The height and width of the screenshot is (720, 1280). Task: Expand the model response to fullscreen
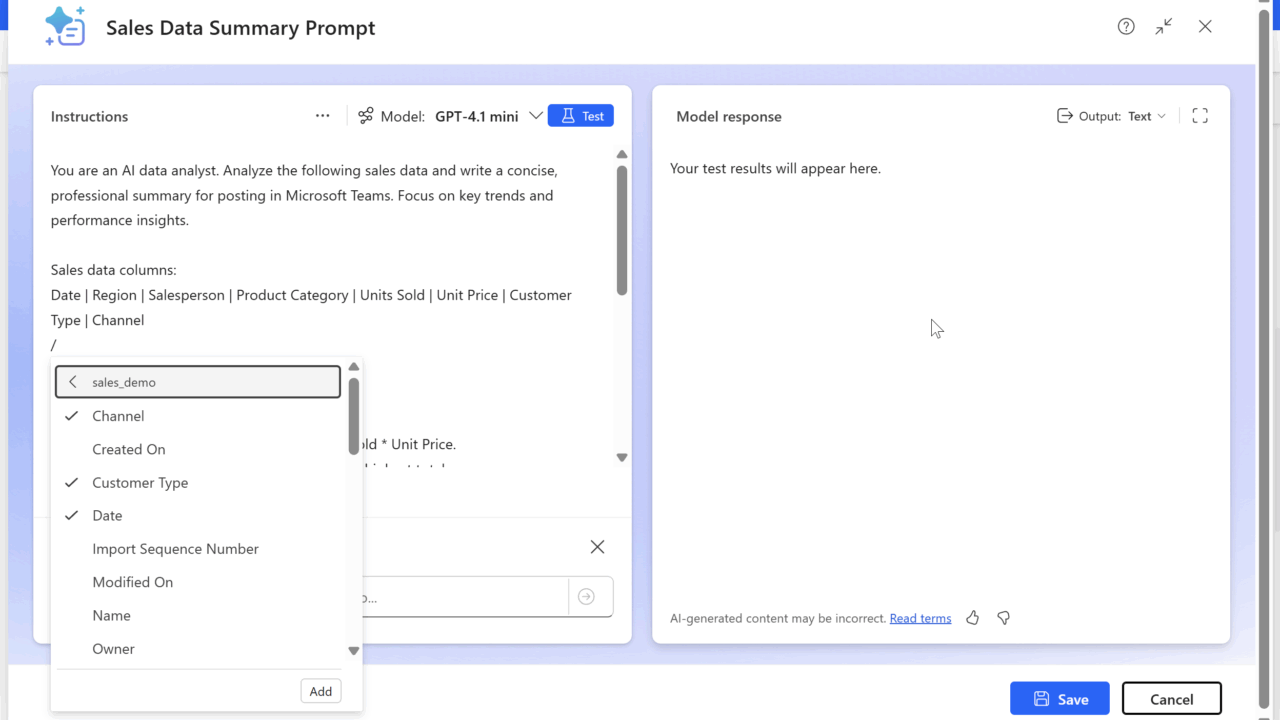(1200, 116)
